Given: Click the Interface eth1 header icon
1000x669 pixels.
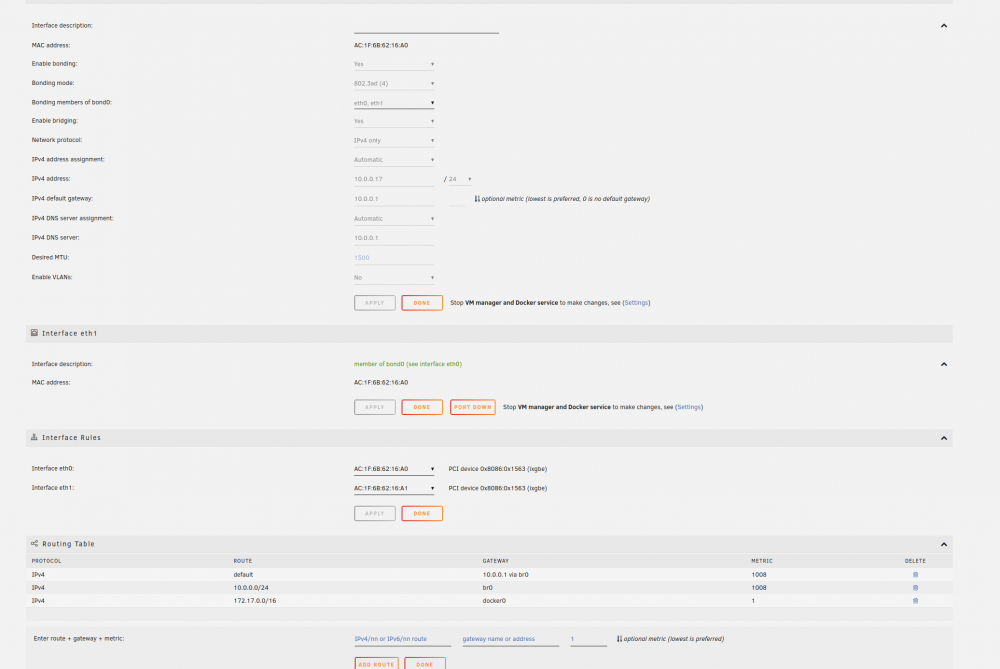Looking at the screenshot, I should (x=34, y=333).
